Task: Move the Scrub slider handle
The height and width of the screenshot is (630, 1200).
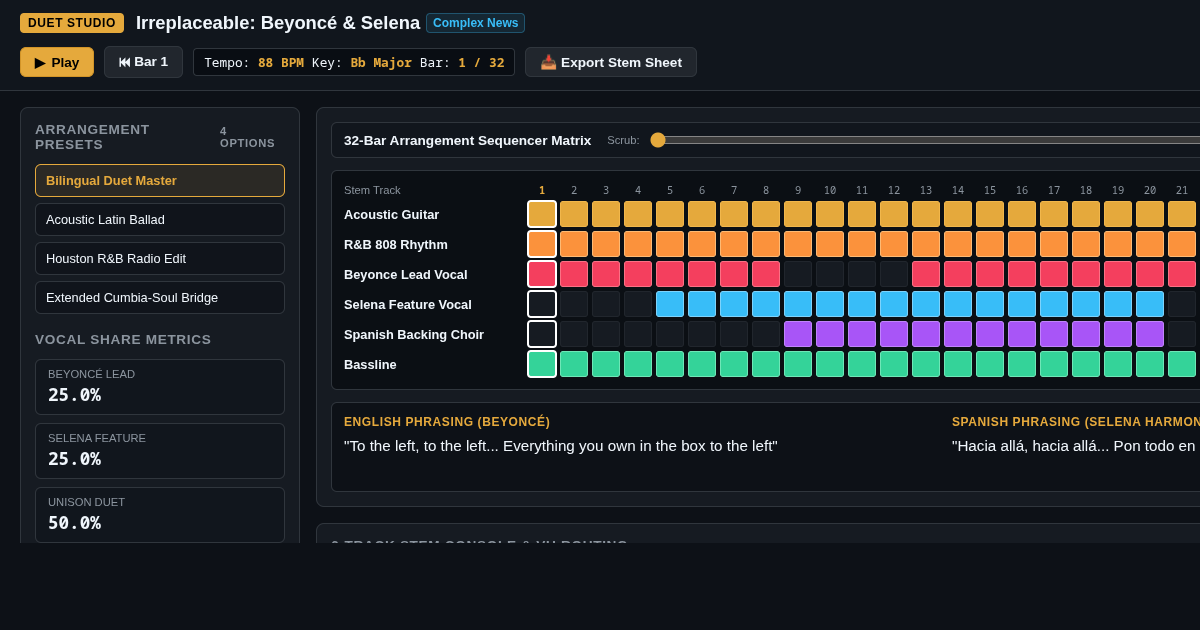Action: tap(658, 140)
